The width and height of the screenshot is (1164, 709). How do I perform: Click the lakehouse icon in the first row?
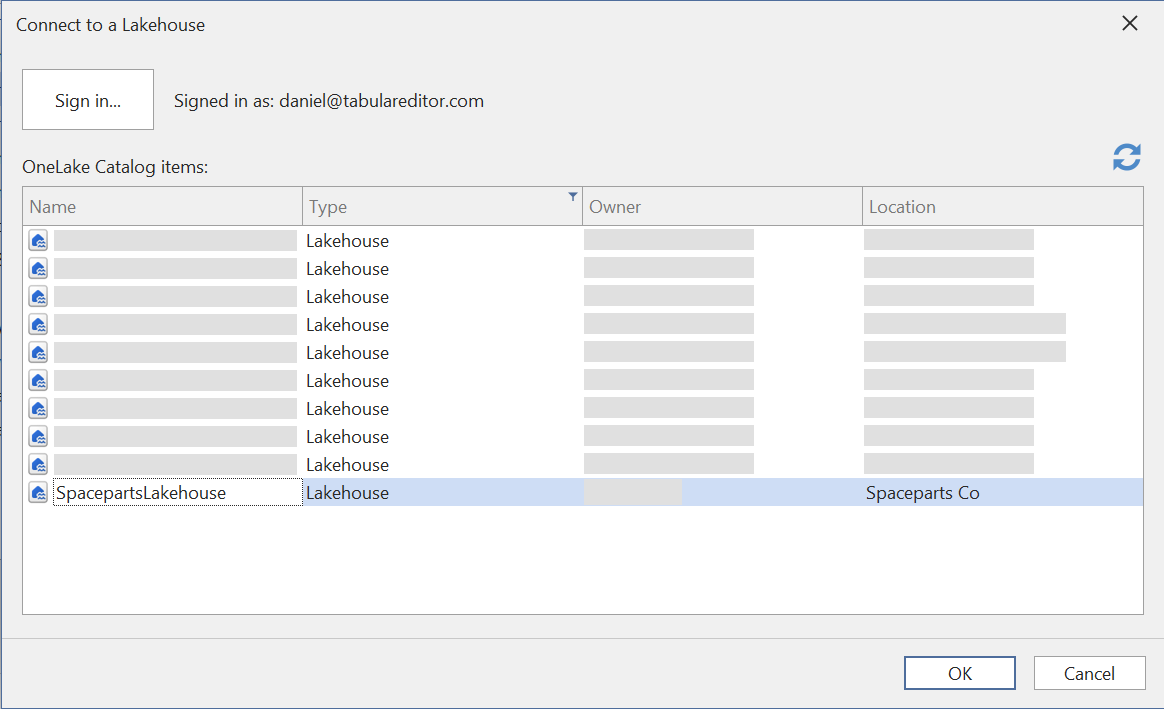(x=37, y=240)
